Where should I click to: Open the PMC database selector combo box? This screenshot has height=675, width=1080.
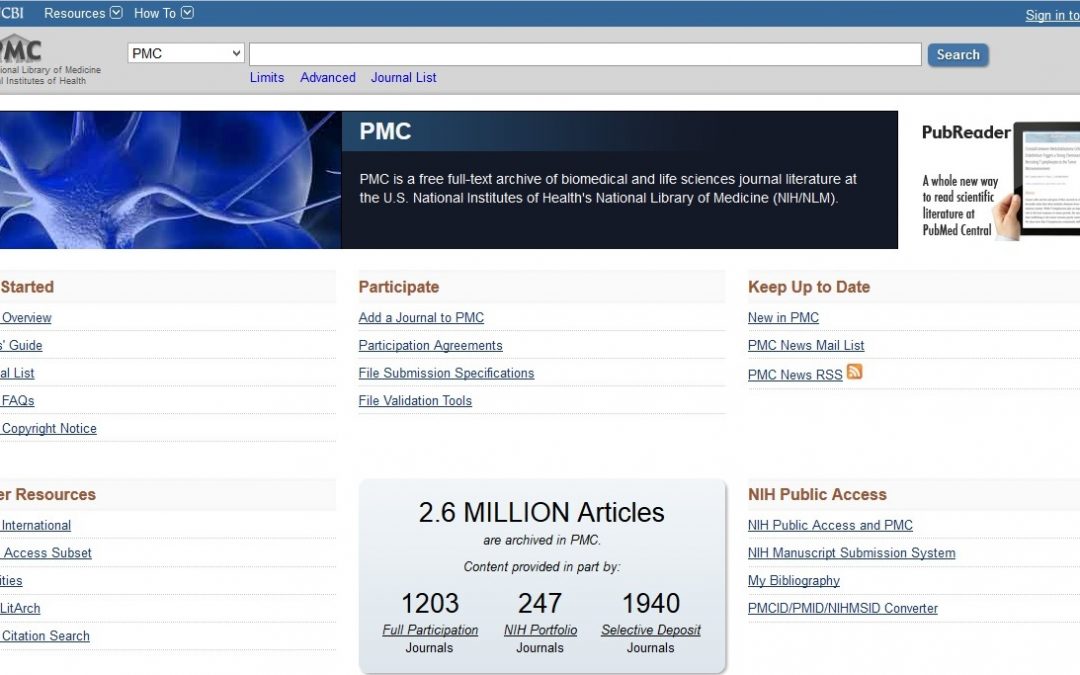click(186, 53)
